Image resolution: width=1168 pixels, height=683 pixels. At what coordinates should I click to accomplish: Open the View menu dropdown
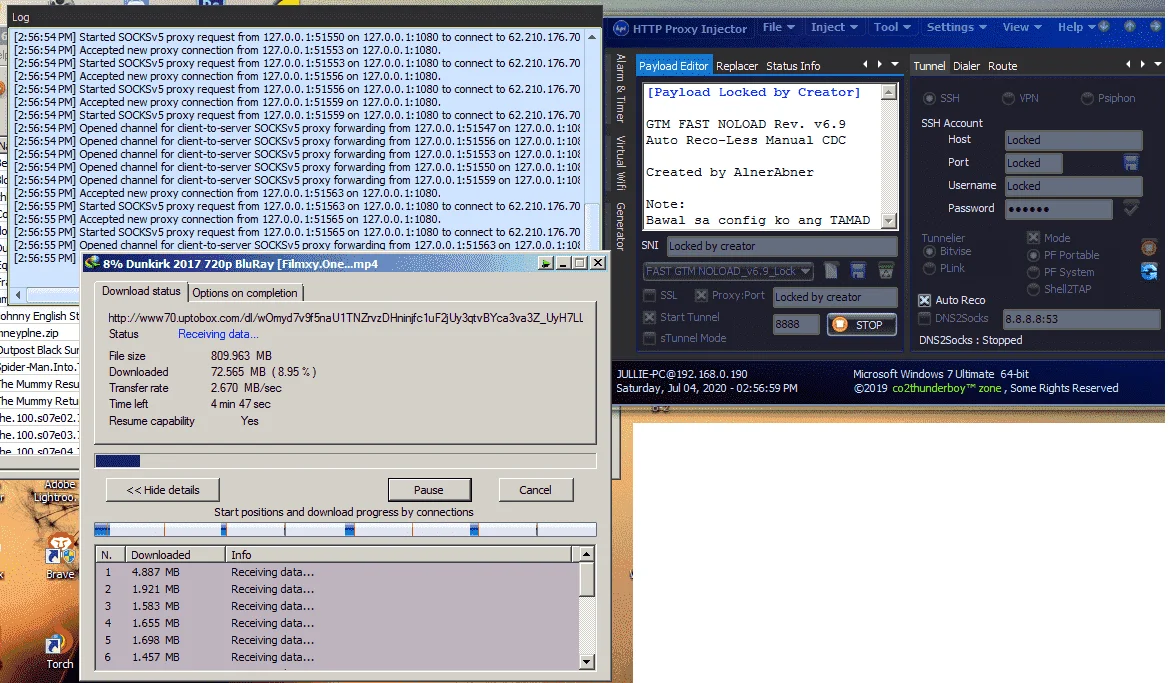[1022, 27]
